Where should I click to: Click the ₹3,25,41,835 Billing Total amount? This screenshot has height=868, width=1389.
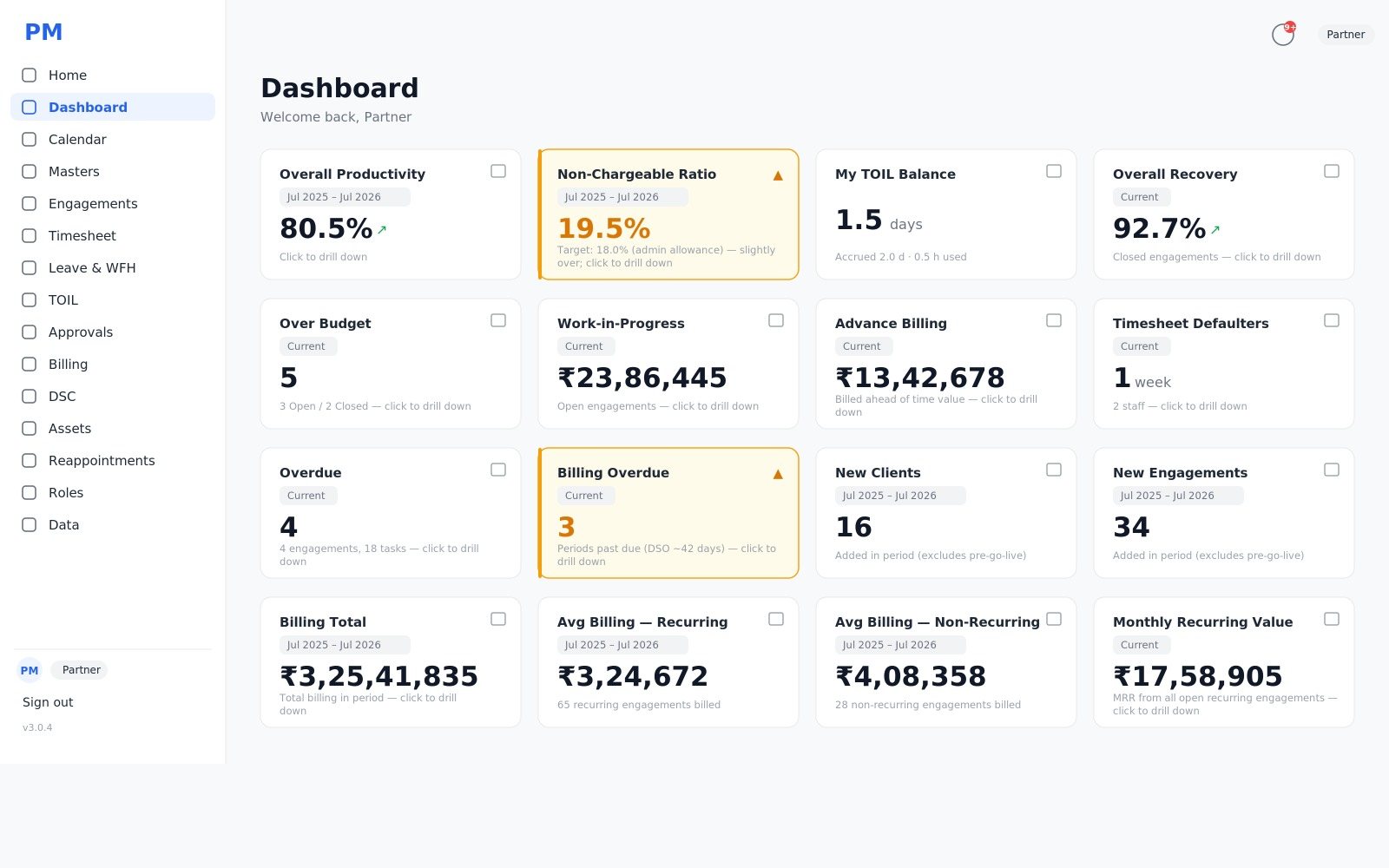coord(379,676)
